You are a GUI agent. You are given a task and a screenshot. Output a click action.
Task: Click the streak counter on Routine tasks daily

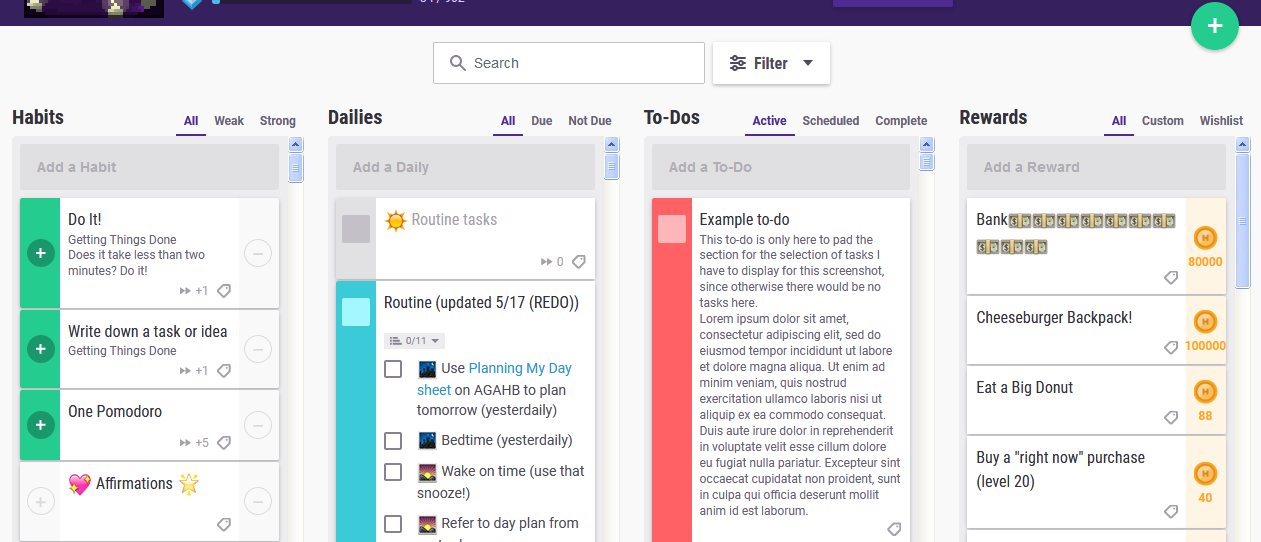pyautogui.click(x=552, y=262)
